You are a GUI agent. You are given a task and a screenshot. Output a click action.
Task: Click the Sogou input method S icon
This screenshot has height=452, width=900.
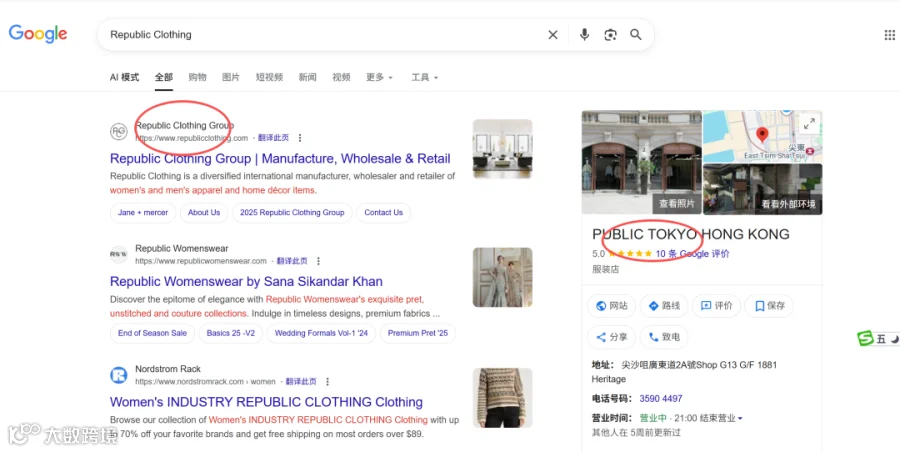[x=865, y=339]
